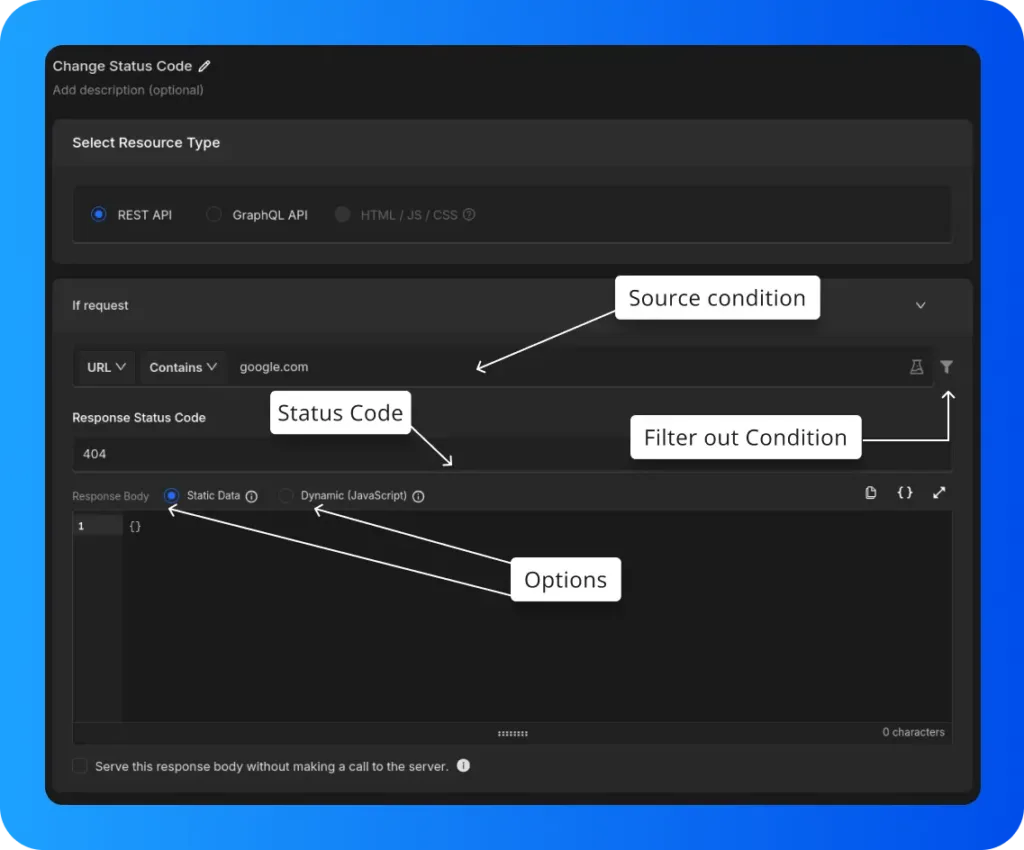The height and width of the screenshot is (850, 1024).
Task: View the Dynamic (JavaScript) info icon
Action: click(x=419, y=496)
